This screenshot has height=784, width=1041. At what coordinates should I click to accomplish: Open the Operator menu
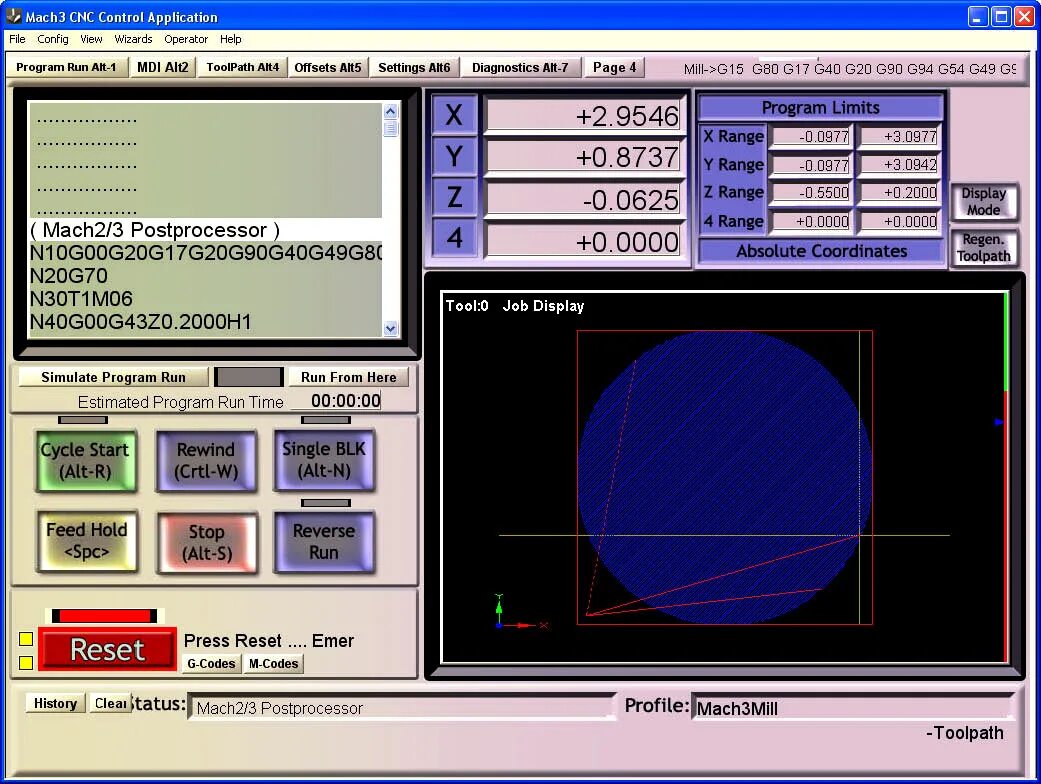186,39
